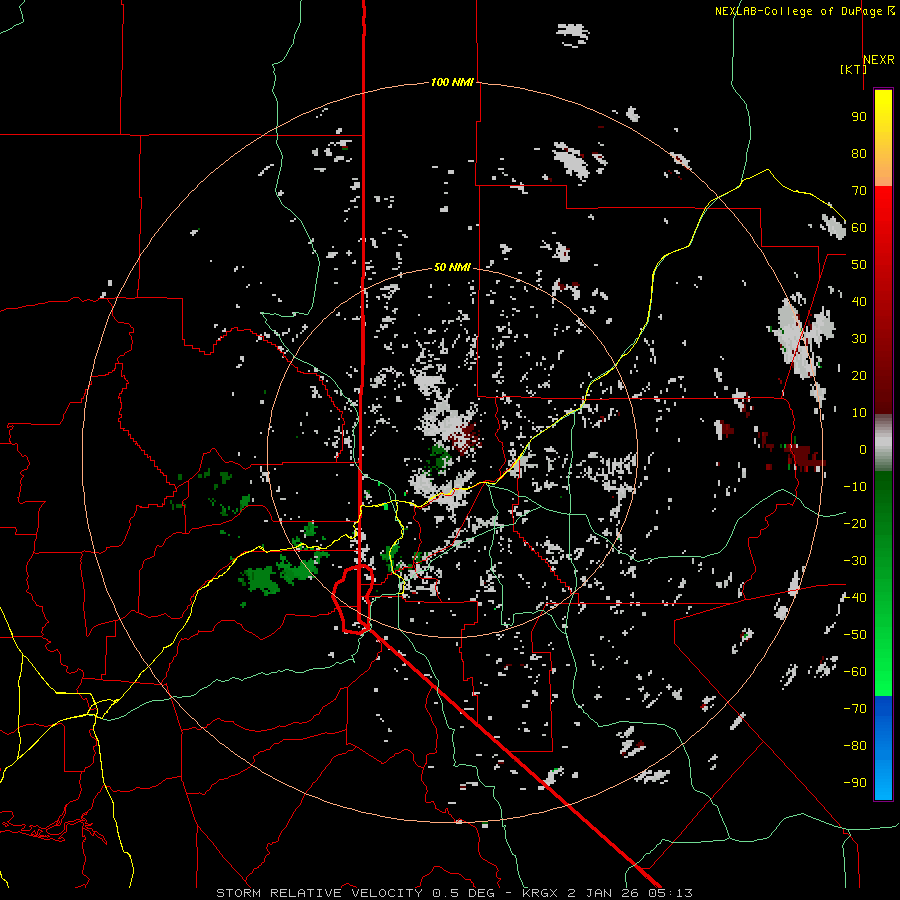Click the -90 value on velocity scale
Viewport: 900px width, 900px height.
point(855,783)
